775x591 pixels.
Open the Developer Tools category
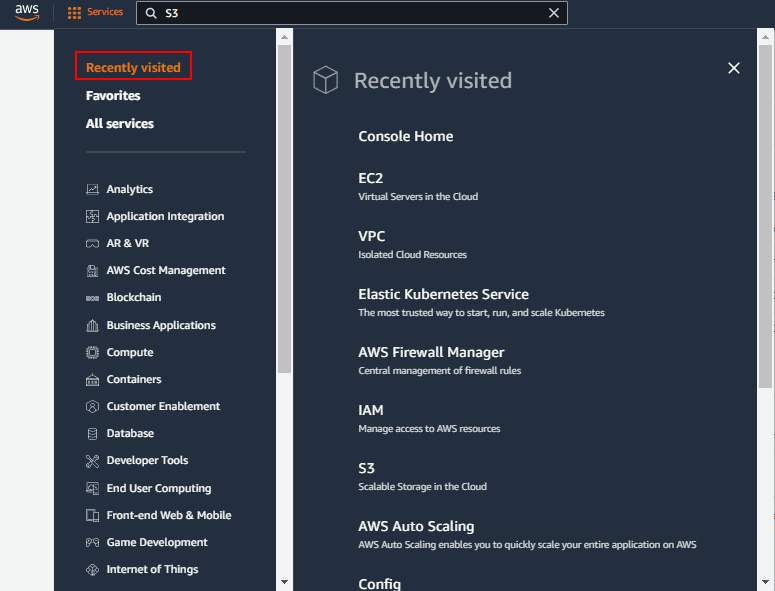(147, 461)
